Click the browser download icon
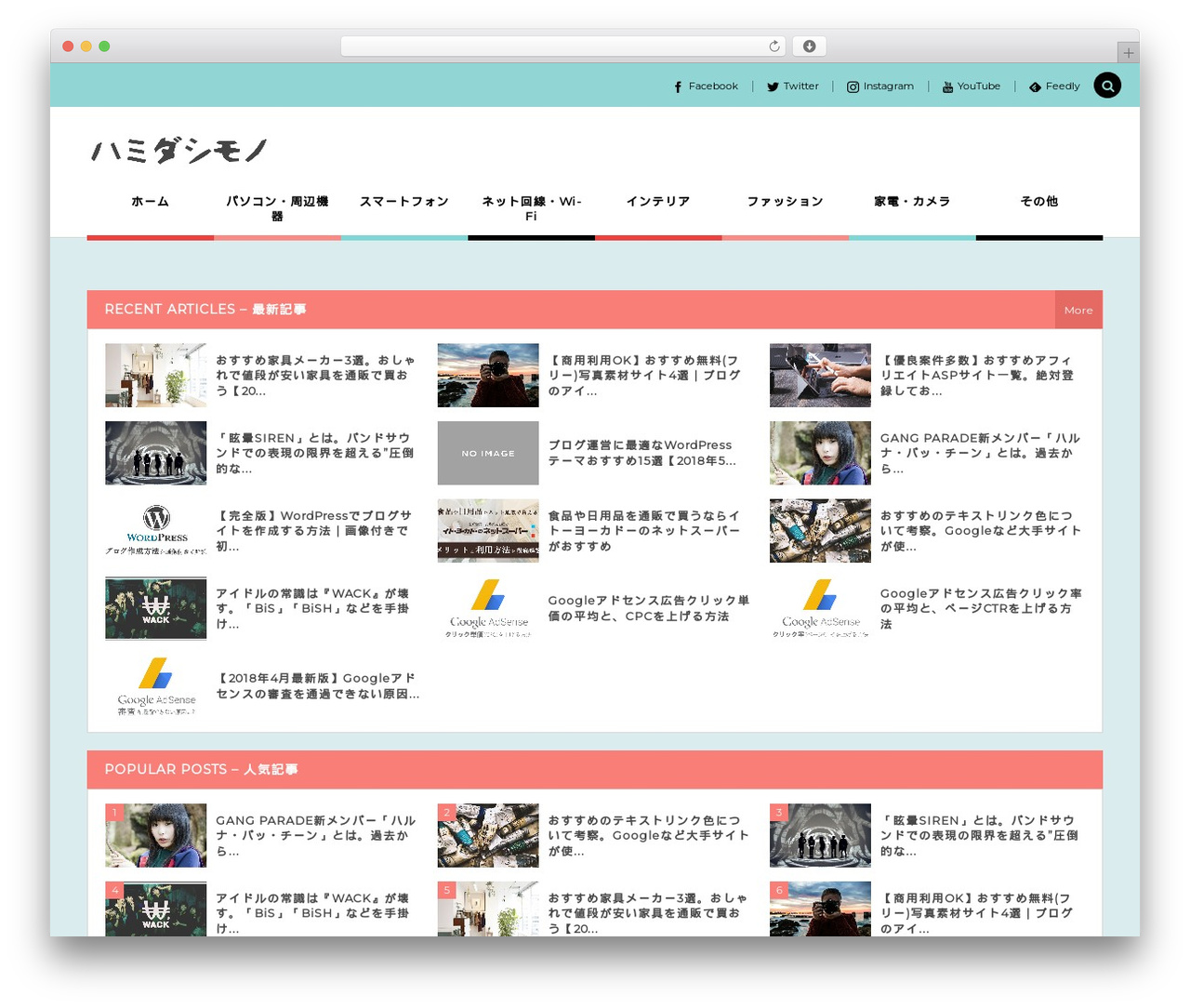The width and height of the screenshot is (1190, 1008). click(810, 46)
